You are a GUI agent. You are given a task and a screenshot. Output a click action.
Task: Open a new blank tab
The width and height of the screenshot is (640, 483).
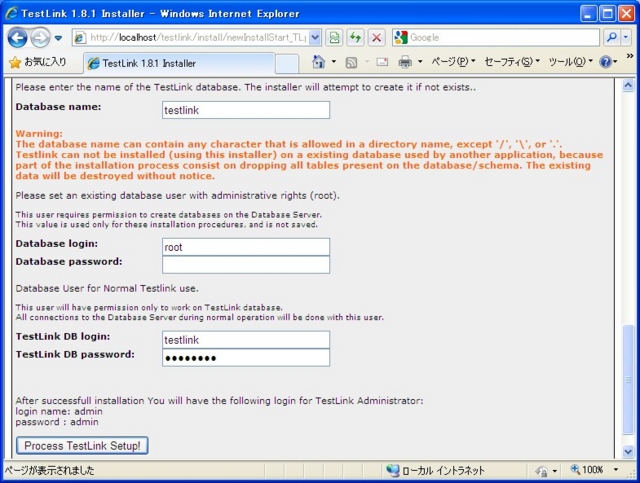[287, 64]
